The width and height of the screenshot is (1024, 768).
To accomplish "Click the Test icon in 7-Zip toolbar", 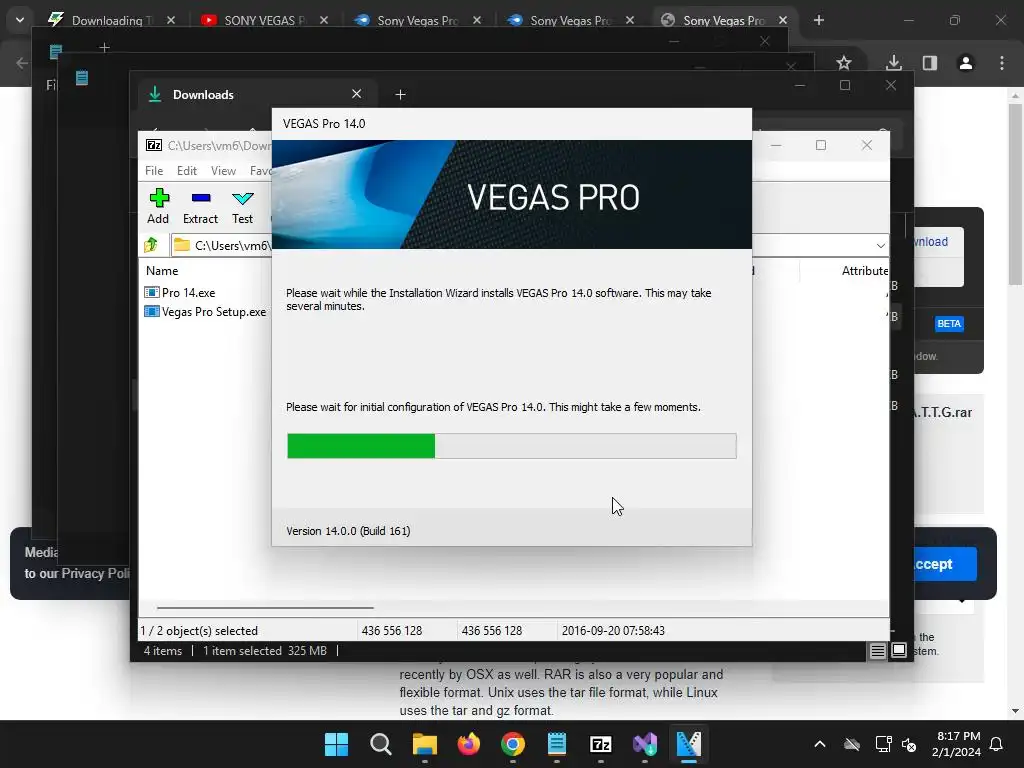I will [x=242, y=206].
